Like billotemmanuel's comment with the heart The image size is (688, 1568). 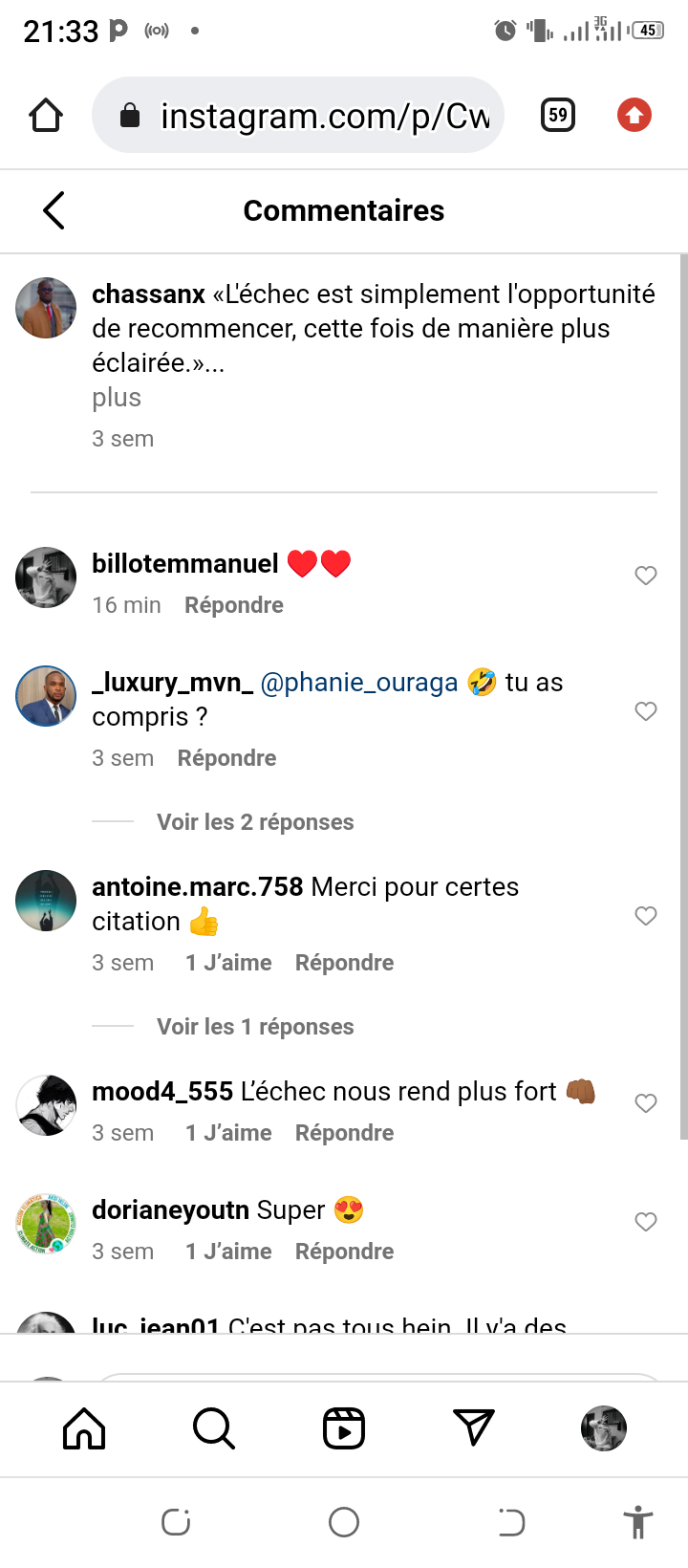pyautogui.click(x=646, y=575)
